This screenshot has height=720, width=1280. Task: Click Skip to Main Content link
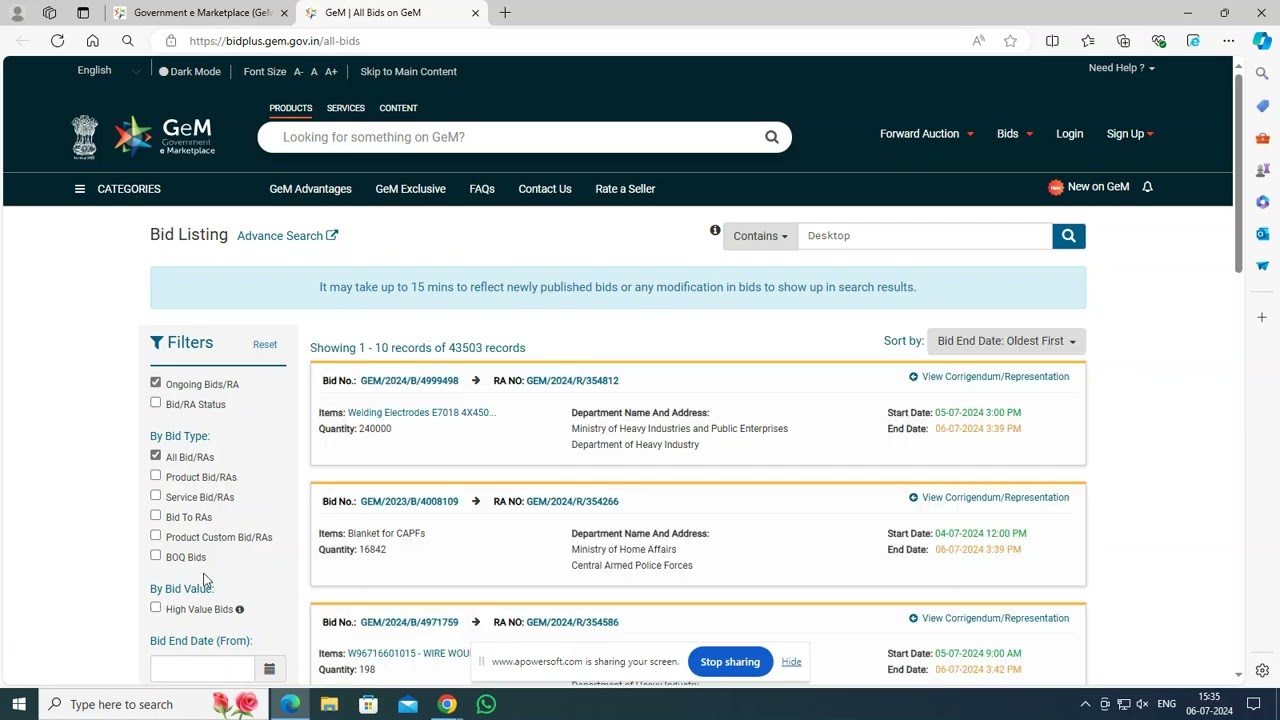tap(408, 72)
